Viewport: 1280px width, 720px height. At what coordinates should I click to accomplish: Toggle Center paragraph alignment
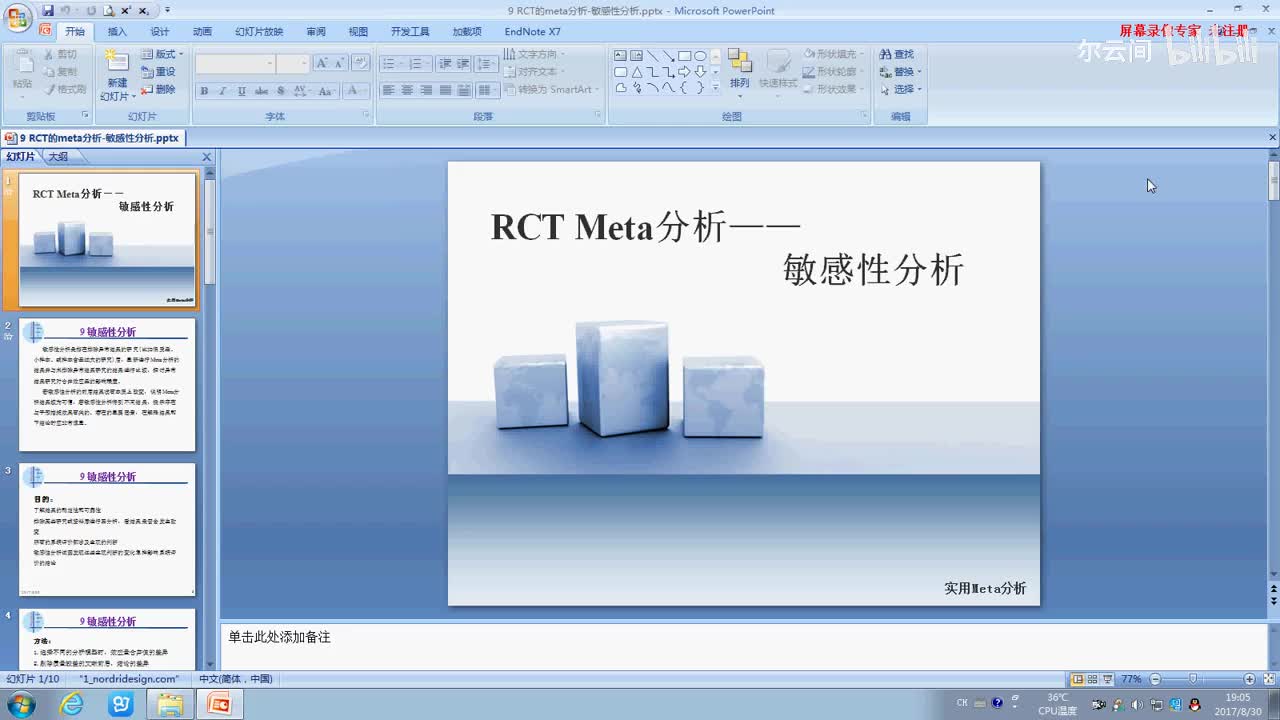coord(407,90)
